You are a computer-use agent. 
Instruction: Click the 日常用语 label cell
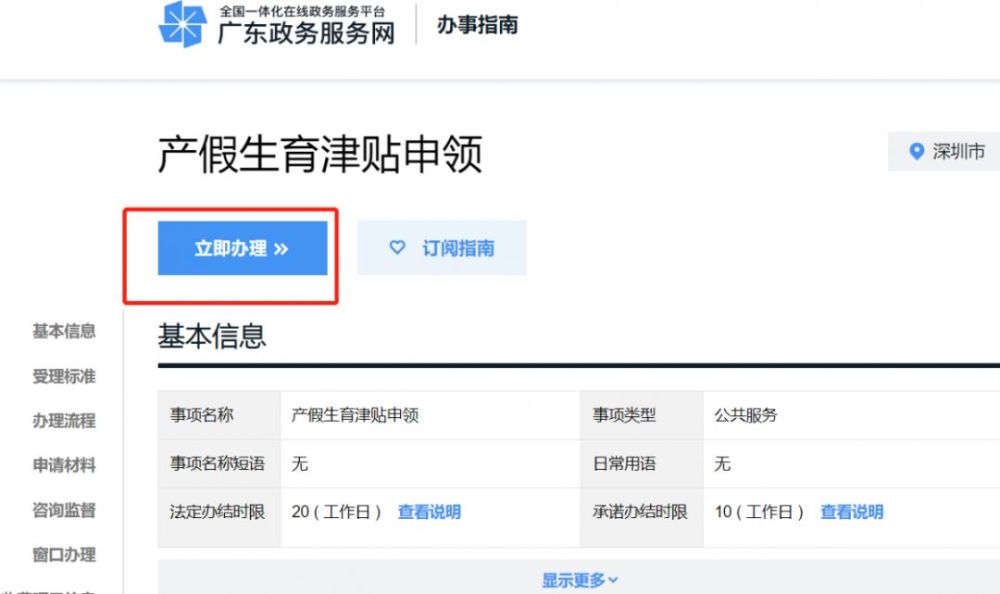[642, 463]
